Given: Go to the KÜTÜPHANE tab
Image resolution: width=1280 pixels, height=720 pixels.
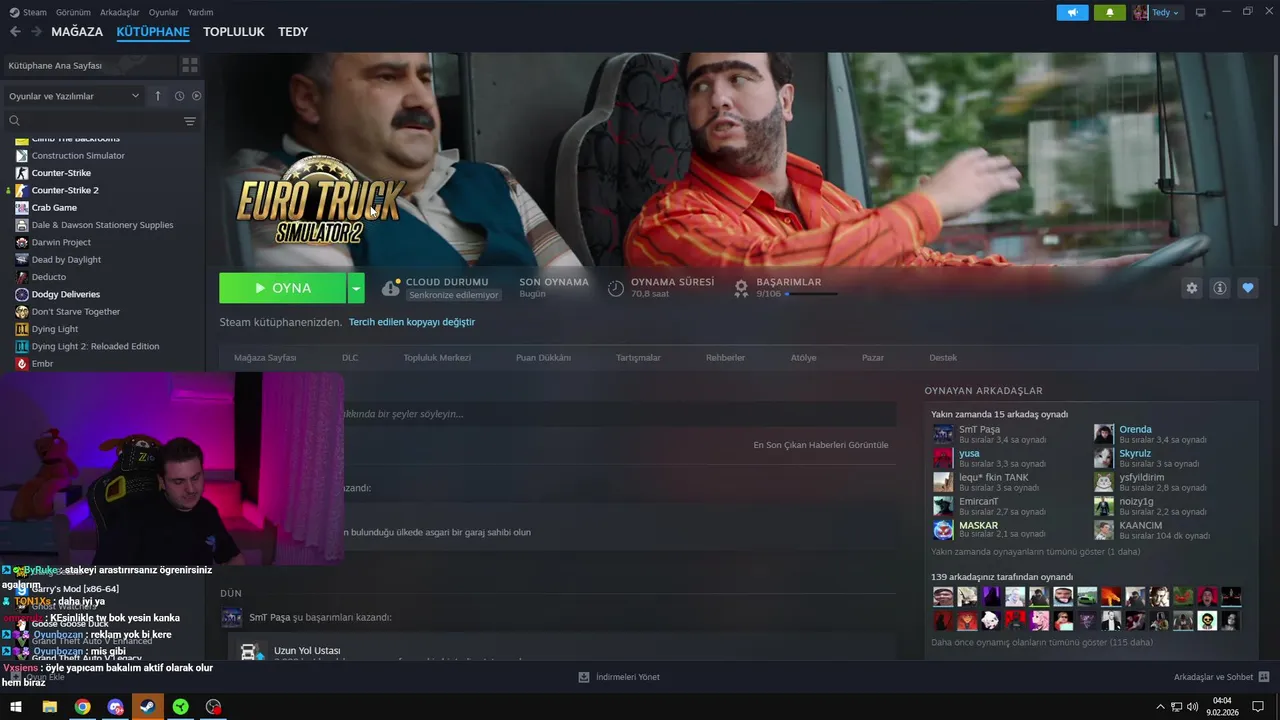Looking at the screenshot, I should 153,32.
